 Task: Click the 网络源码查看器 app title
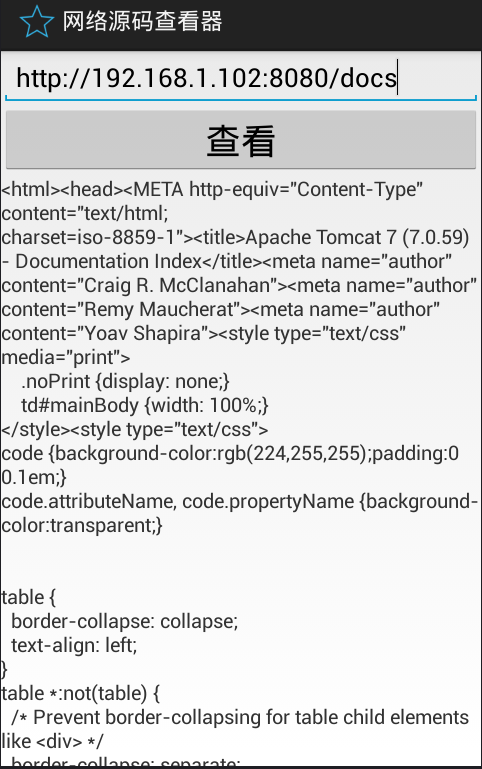pyautogui.click(x=142, y=22)
